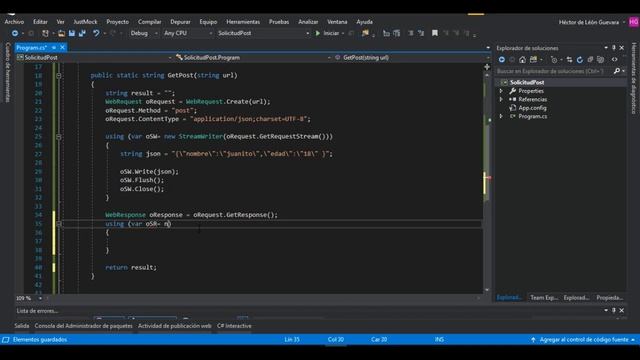Click the pending changes filter icon

click(554, 60)
